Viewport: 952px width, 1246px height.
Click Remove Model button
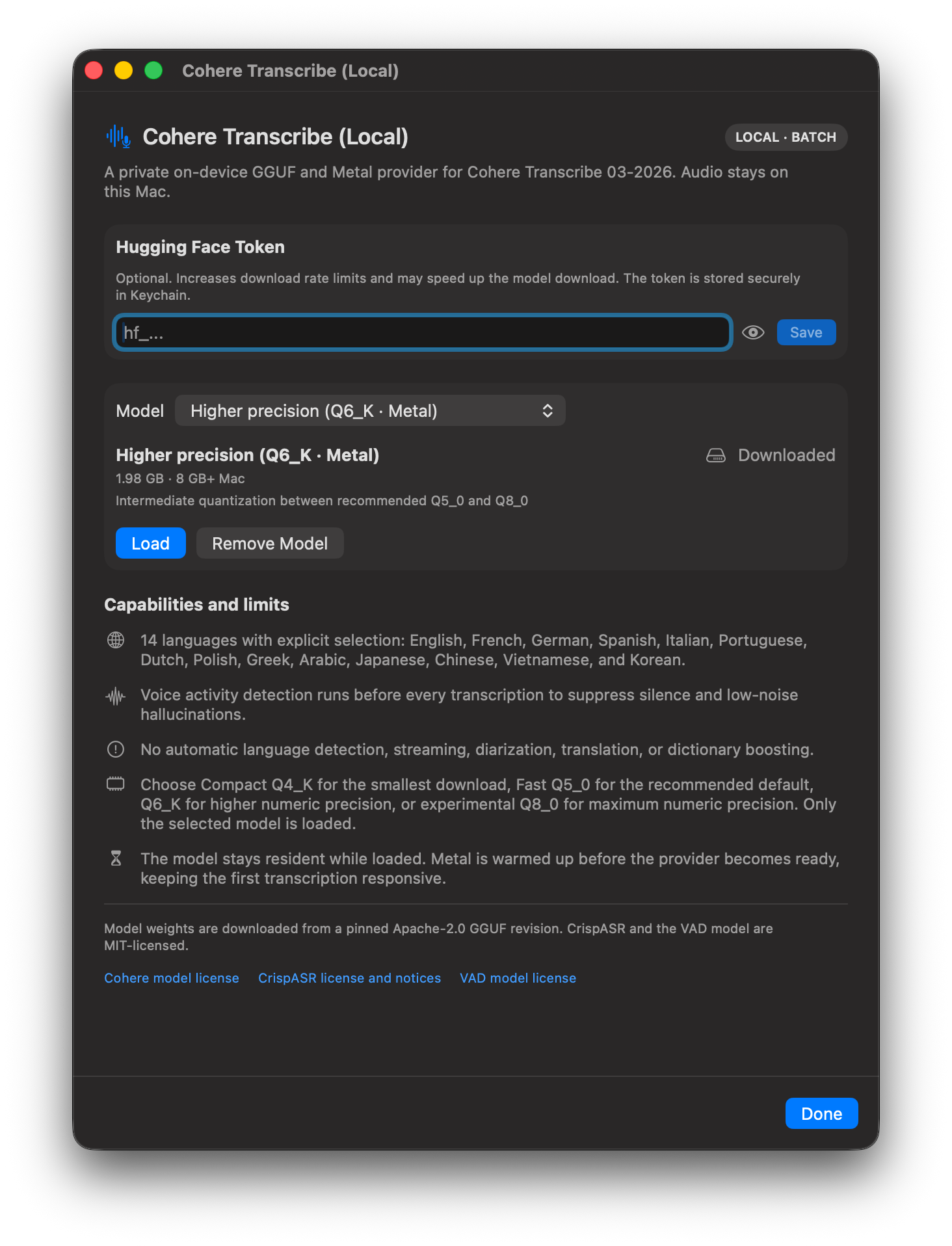pyautogui.click(x=270, y=543)
